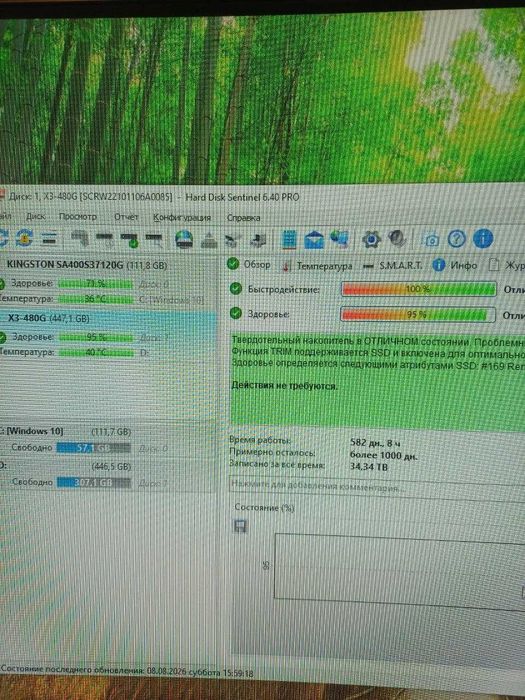
Task: Click the speaker sound icon in toolbar
Action: click(396, 238)
